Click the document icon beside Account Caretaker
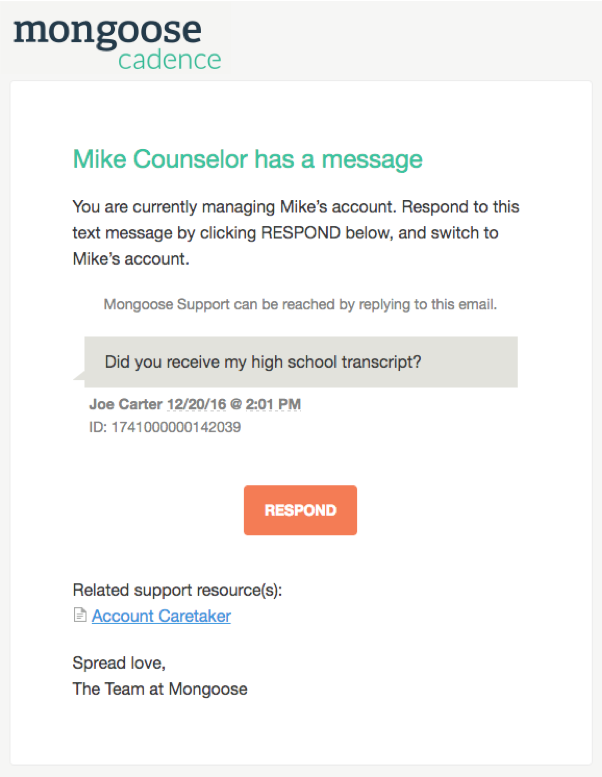Viewport: 602px width, 777px height. pos(80,616)
